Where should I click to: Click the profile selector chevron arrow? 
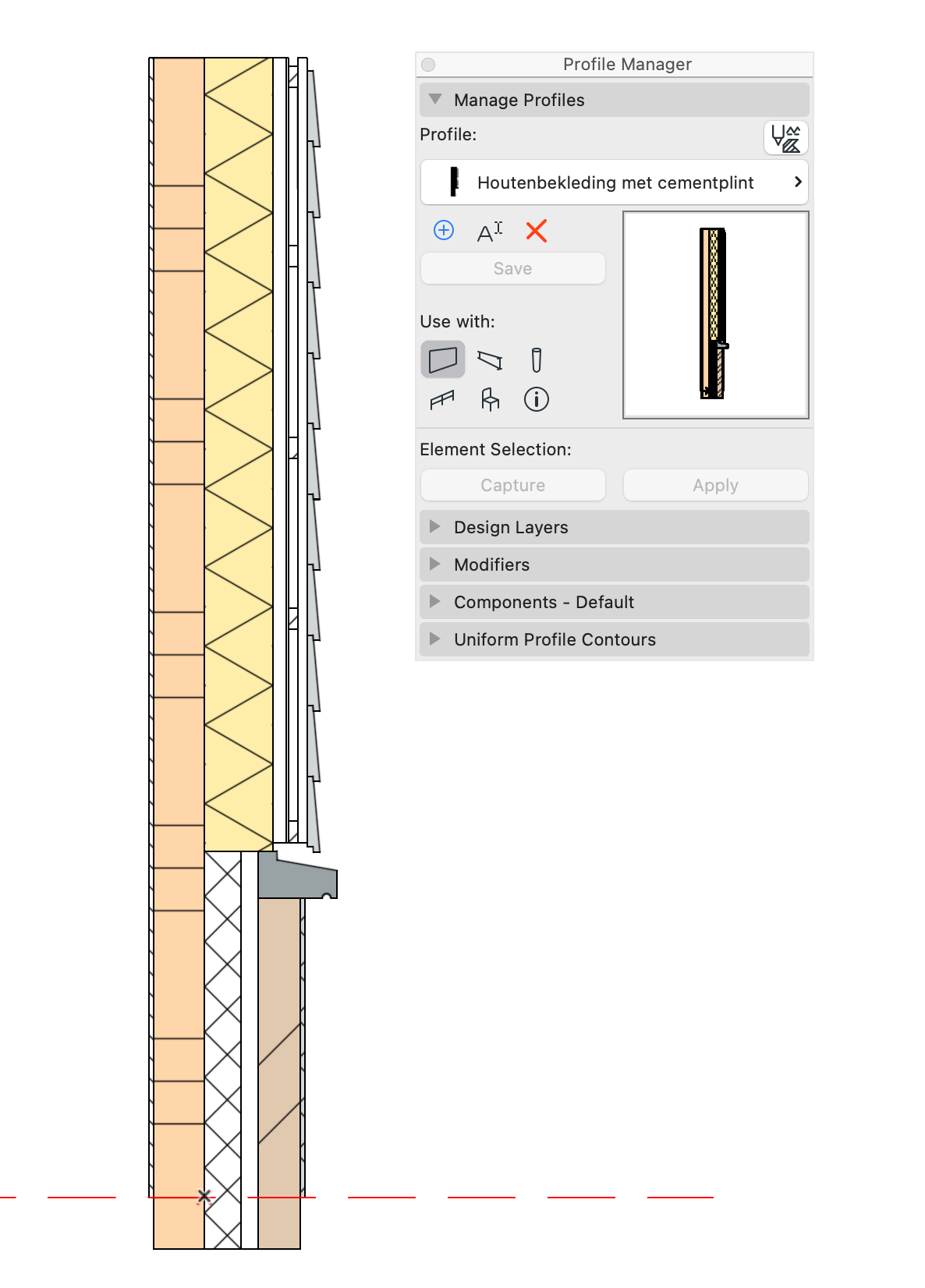(798, 182)
